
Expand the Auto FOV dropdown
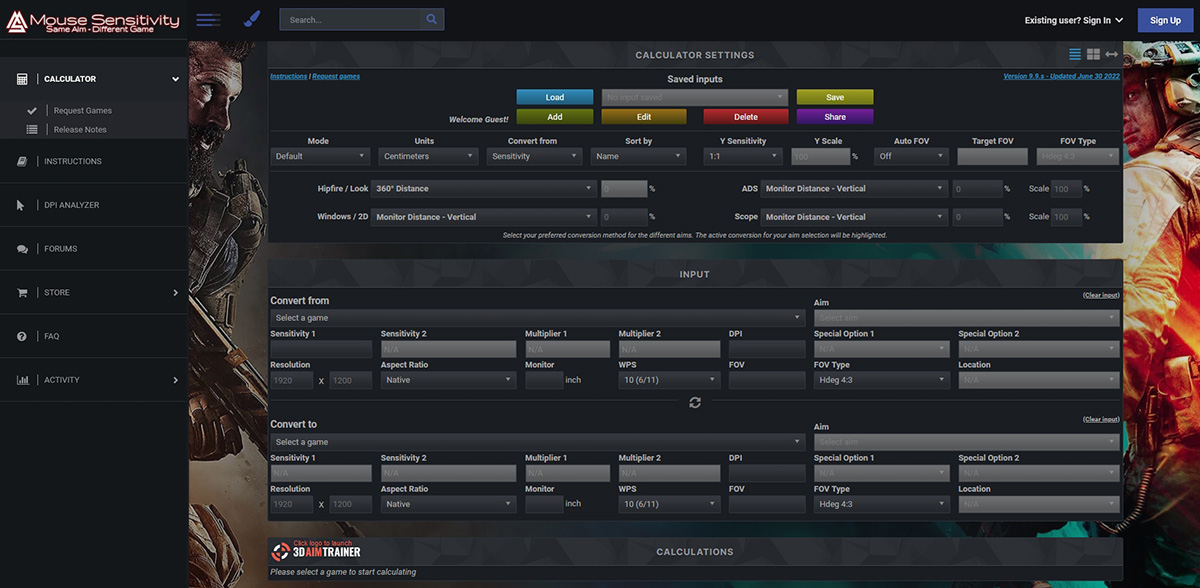908,156
